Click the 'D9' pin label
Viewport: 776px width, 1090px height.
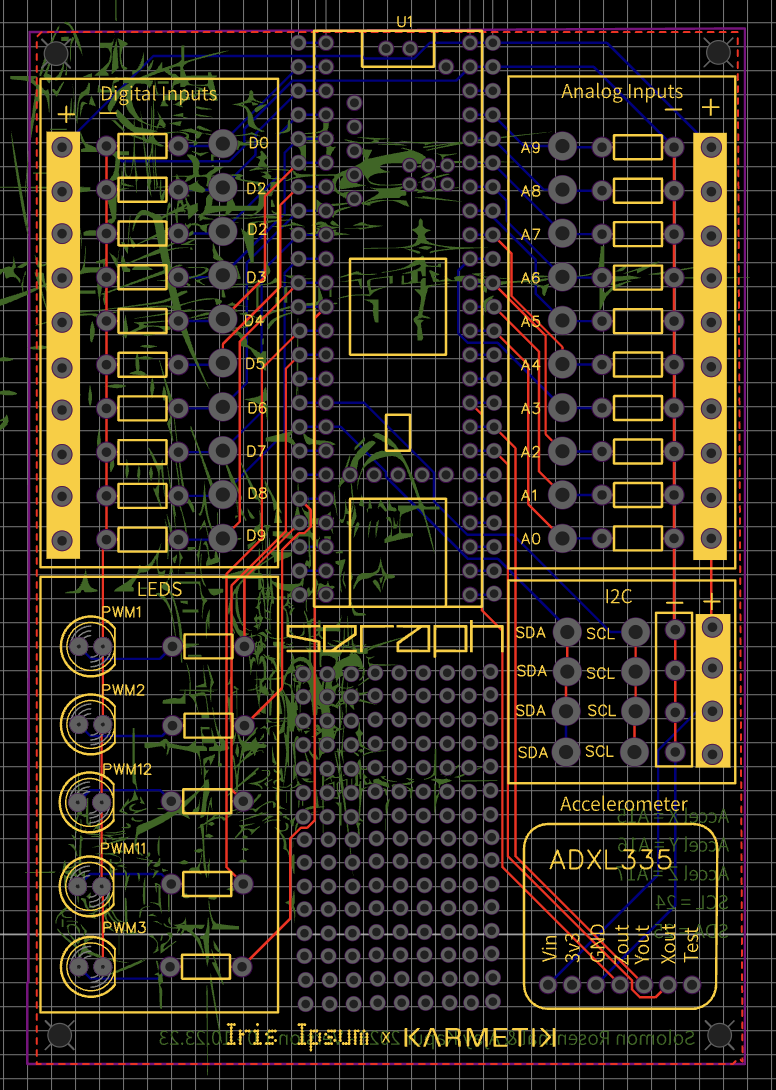pos(256,536)
